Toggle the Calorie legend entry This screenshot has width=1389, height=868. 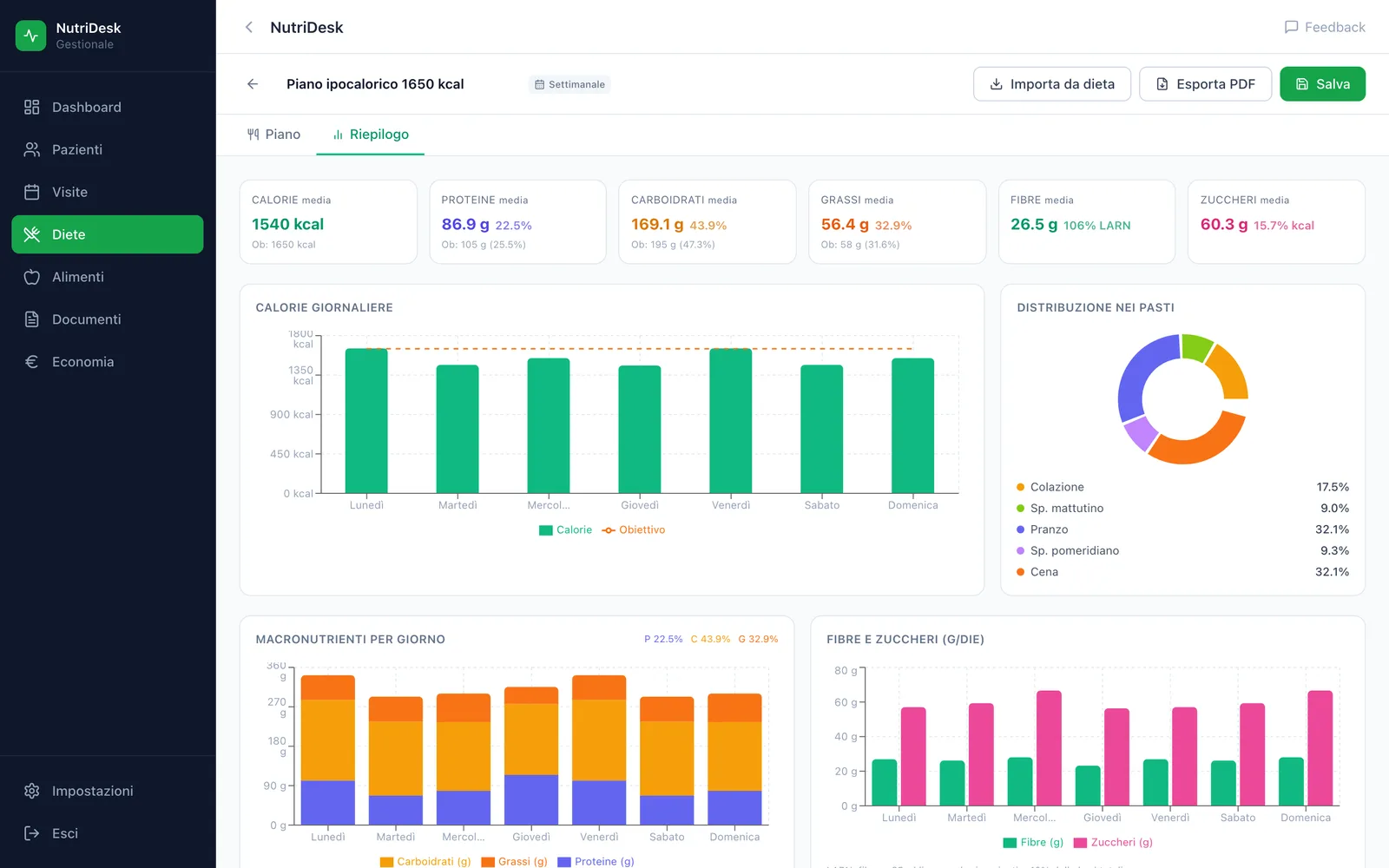pos(565,530)
